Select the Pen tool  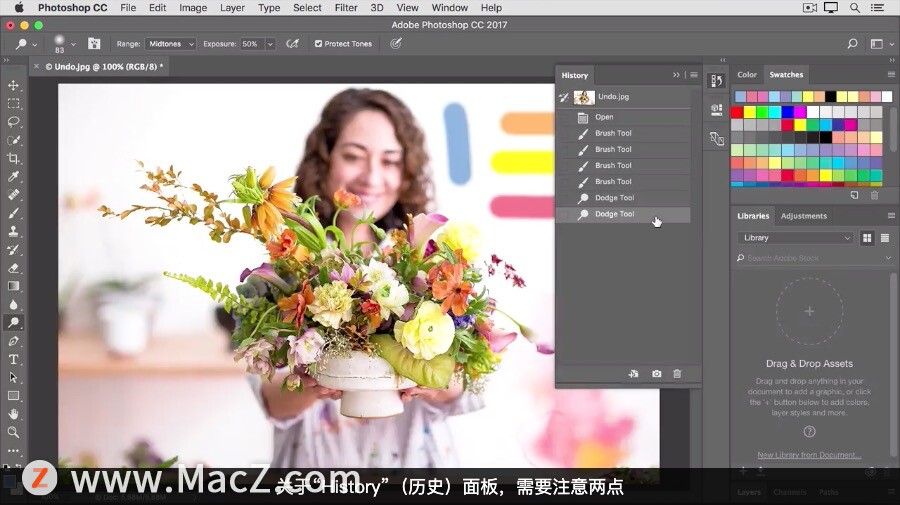[13, 341]
